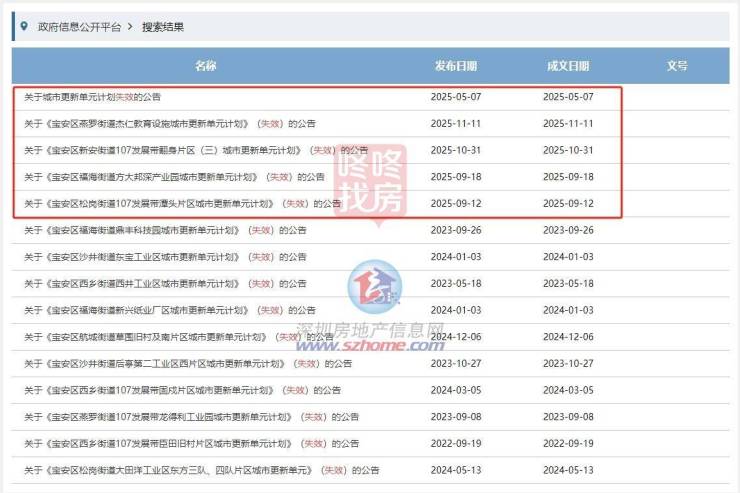This screenshot has height=493, width=740.
Task: Click the 发布日期 column header
Action: [x=456, y=66]
